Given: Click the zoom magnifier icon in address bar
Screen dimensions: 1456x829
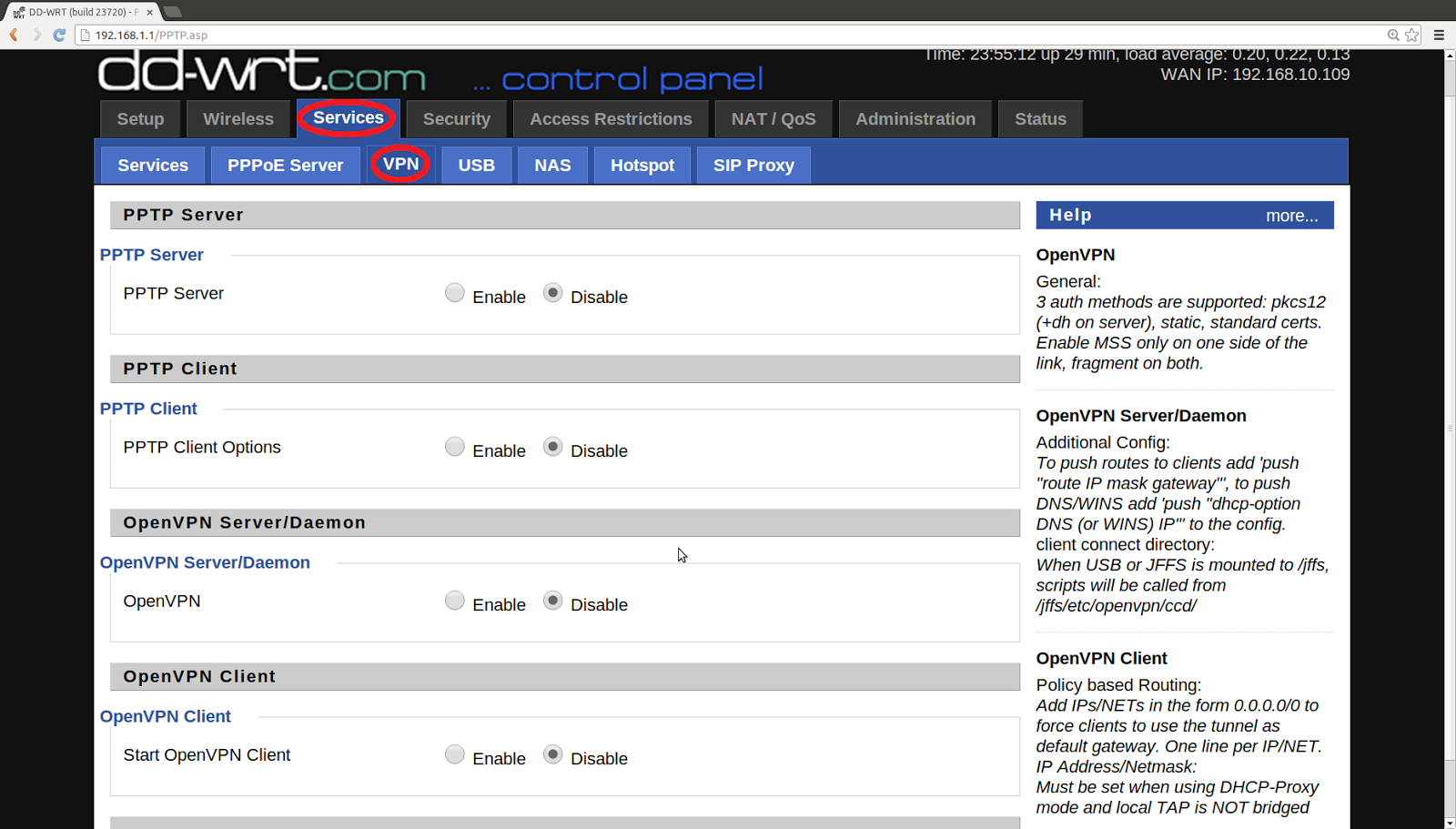Looking at the screenshot, I should [x=1393, y=35].
